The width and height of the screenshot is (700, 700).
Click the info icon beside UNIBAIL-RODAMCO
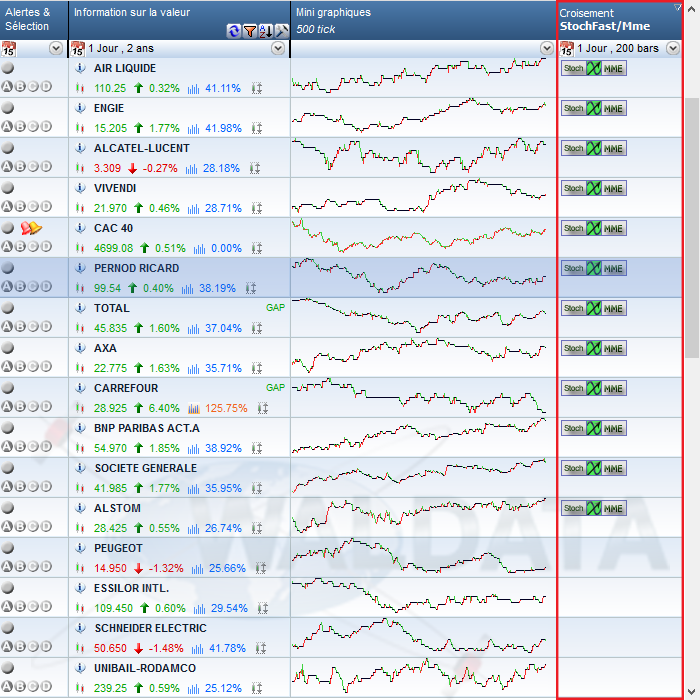[80, 668]
